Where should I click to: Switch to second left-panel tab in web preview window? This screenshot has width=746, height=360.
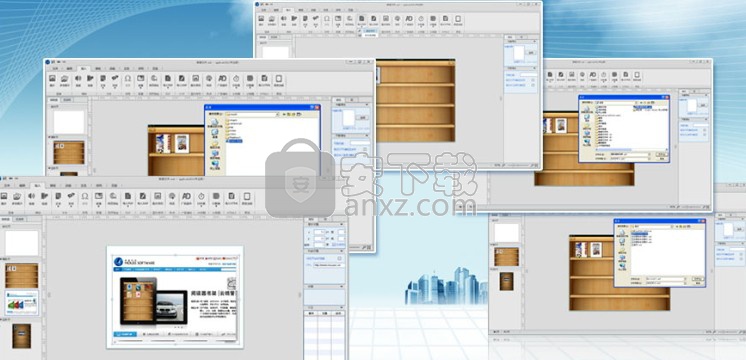tap(19, 219)
